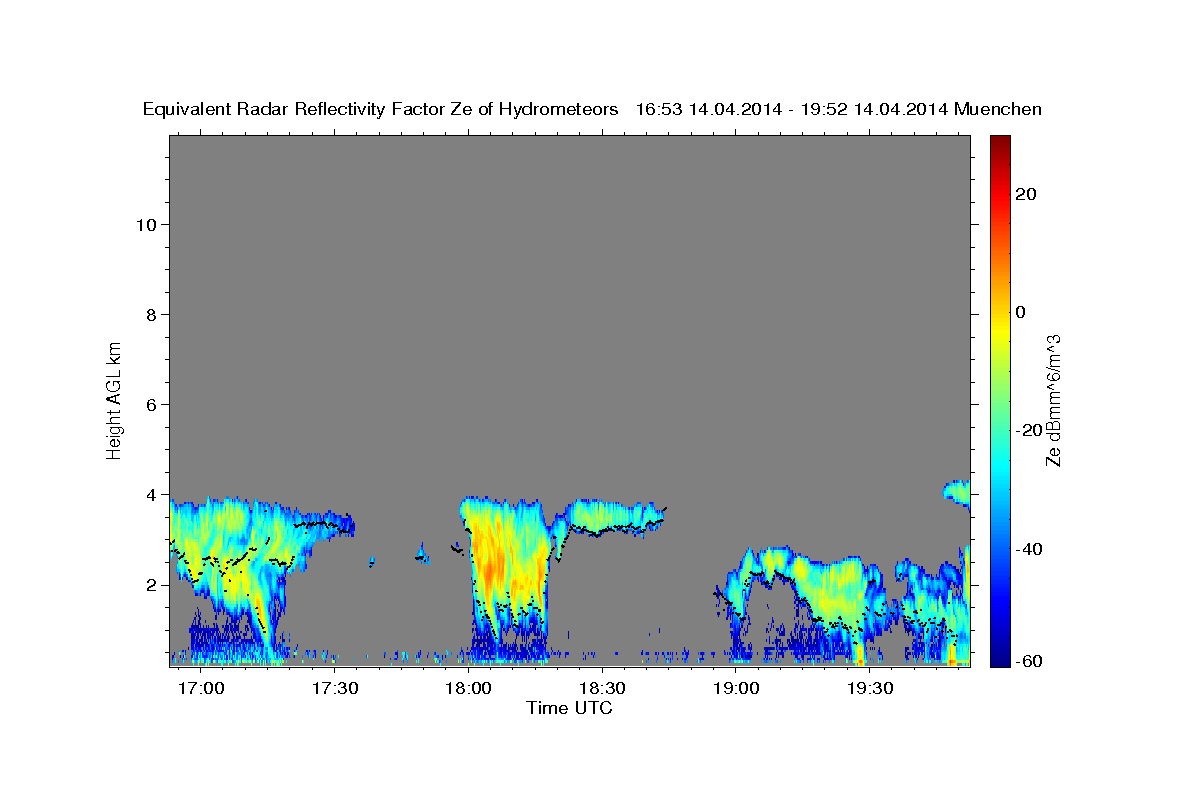The width and height of the screenshot is (1200, 800).
Task: Click the colorbar '0' tick label
Action: pos(1020,312)
